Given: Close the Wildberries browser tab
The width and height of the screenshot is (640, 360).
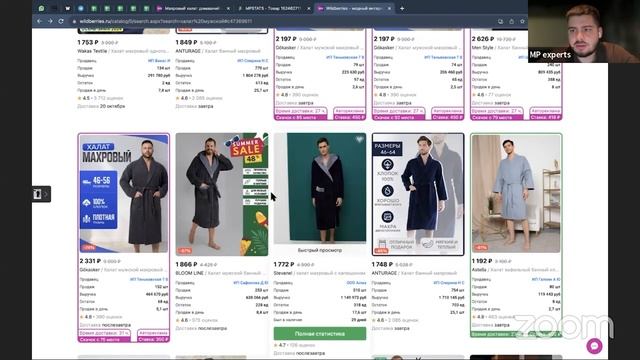Looking at the screenshot, I should 389,8.
